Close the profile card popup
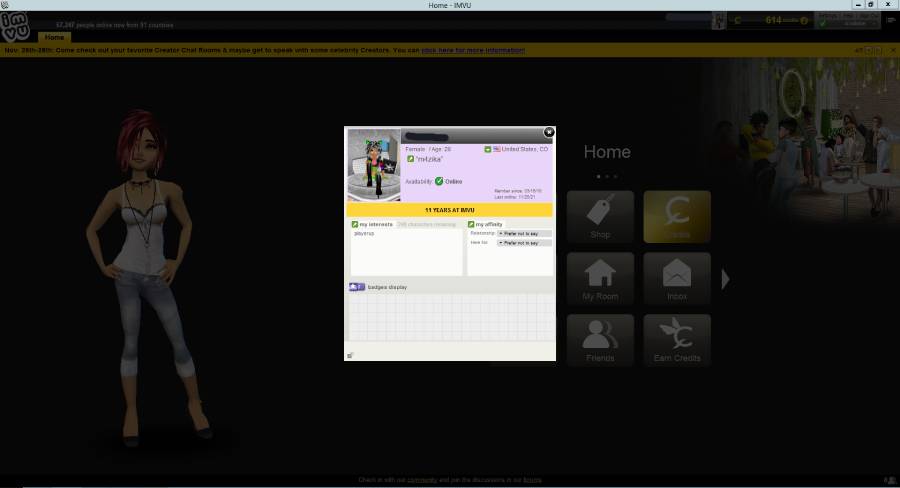Viewport: 900px width, 488px height. (549, 132)
